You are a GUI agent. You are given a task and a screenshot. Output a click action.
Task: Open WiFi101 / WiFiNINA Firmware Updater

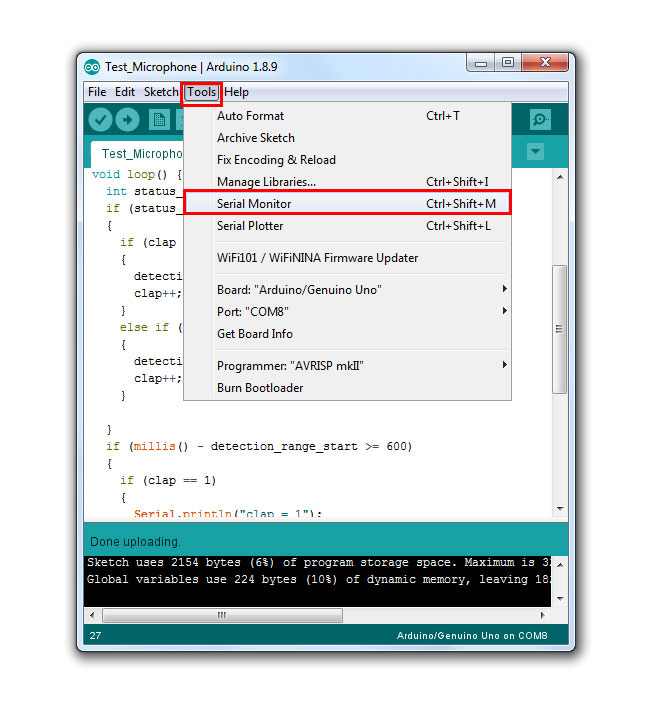tap(348, 258)
